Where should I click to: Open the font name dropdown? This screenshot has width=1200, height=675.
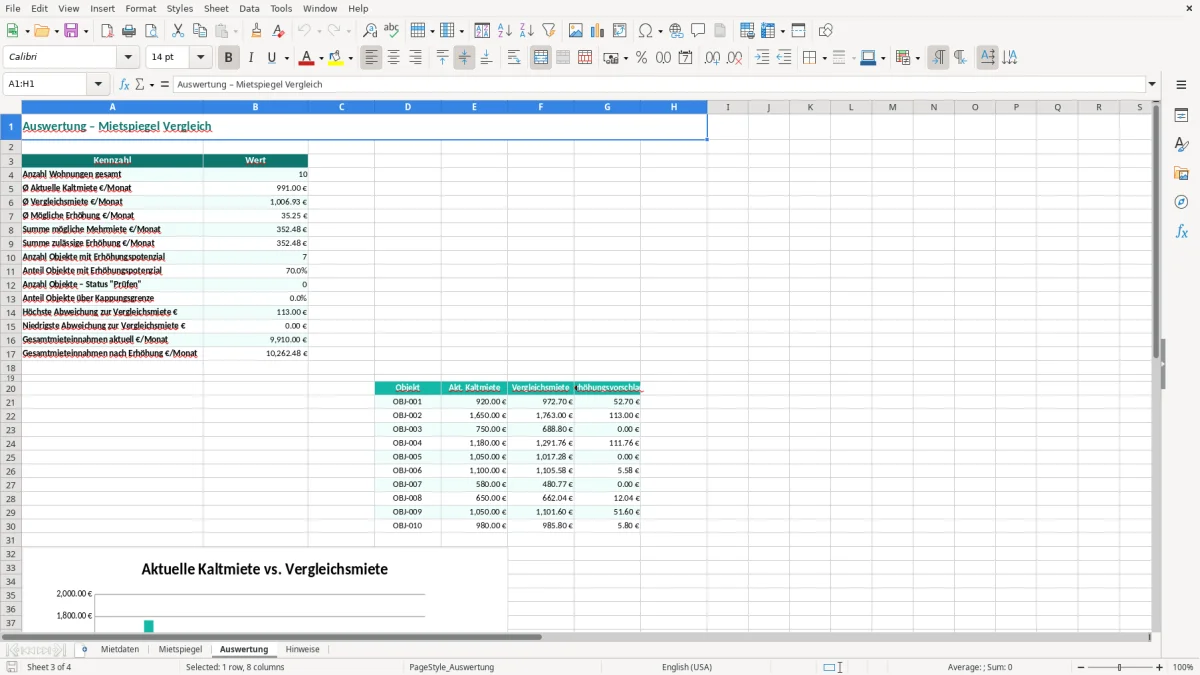click(x=128, y=58)
